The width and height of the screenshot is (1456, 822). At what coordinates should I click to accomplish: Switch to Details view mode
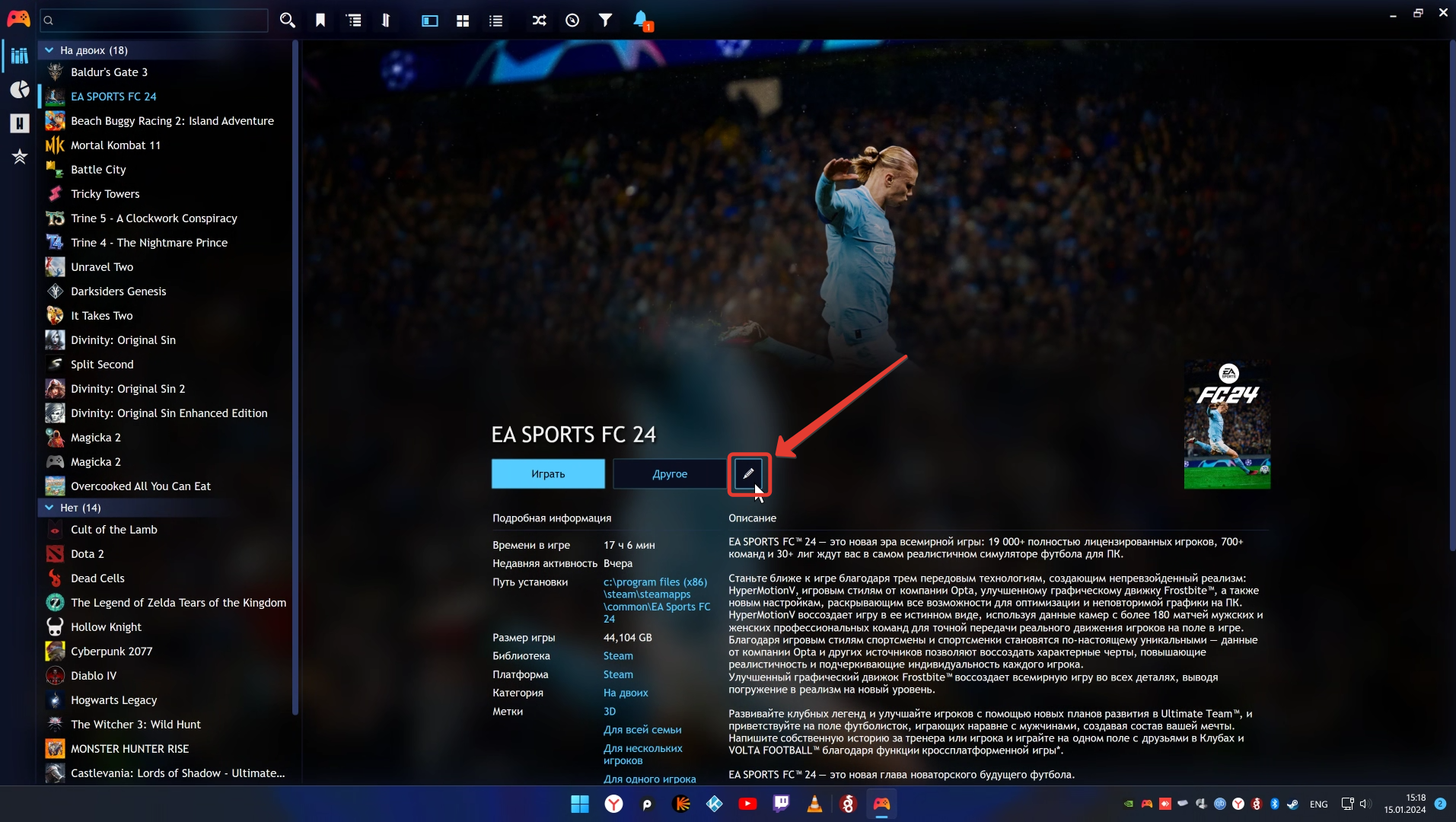point(430,21)
